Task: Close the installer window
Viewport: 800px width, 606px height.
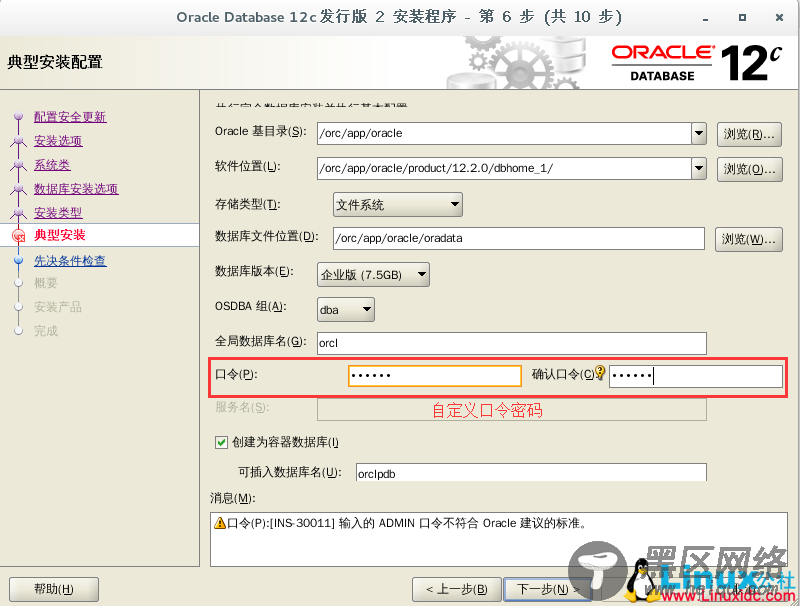Action: click(779, 17)
